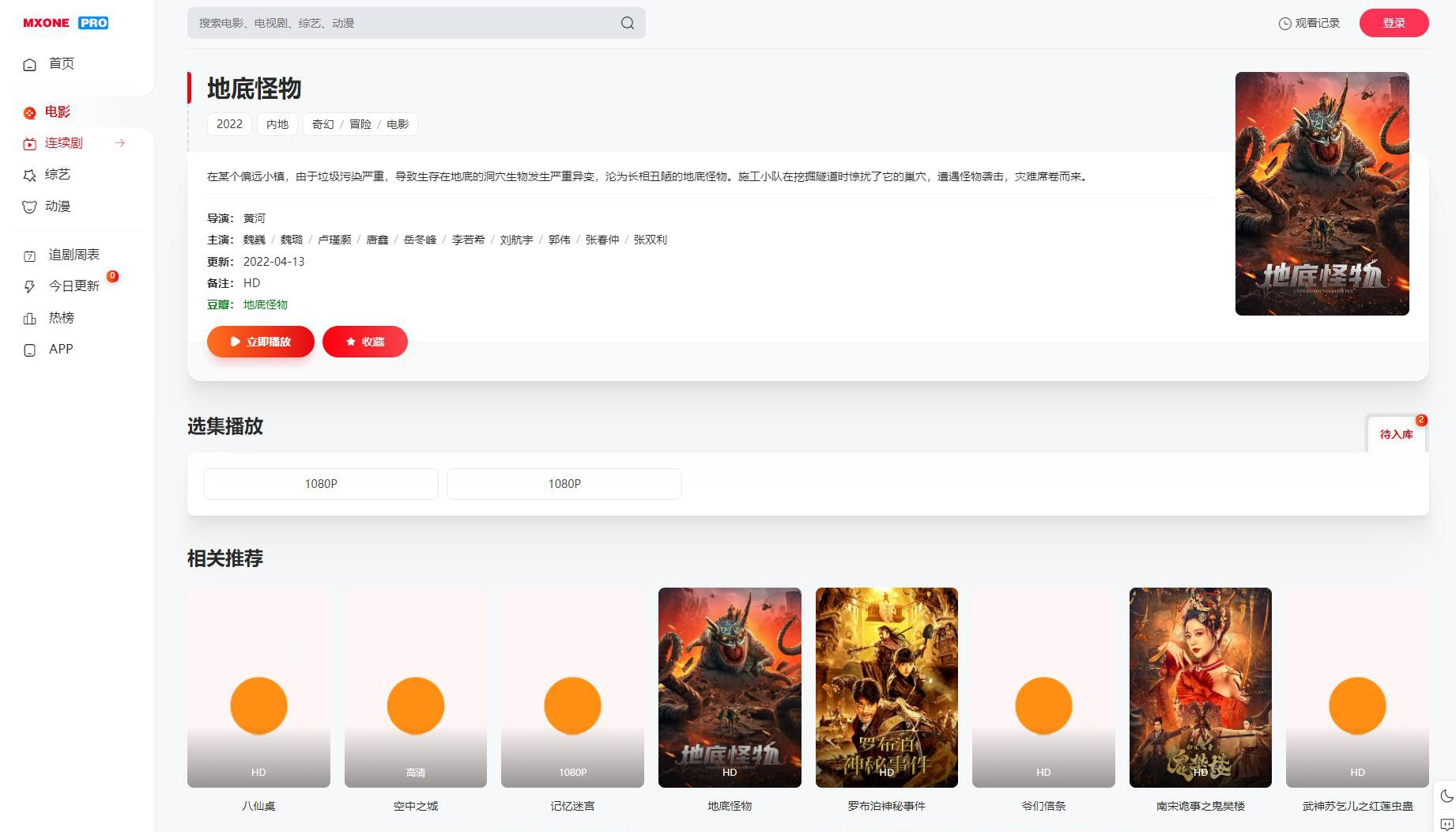Switch to the second 1080P source tab
The width and height of the screenshot is (1456, 832).
point(564,483)
